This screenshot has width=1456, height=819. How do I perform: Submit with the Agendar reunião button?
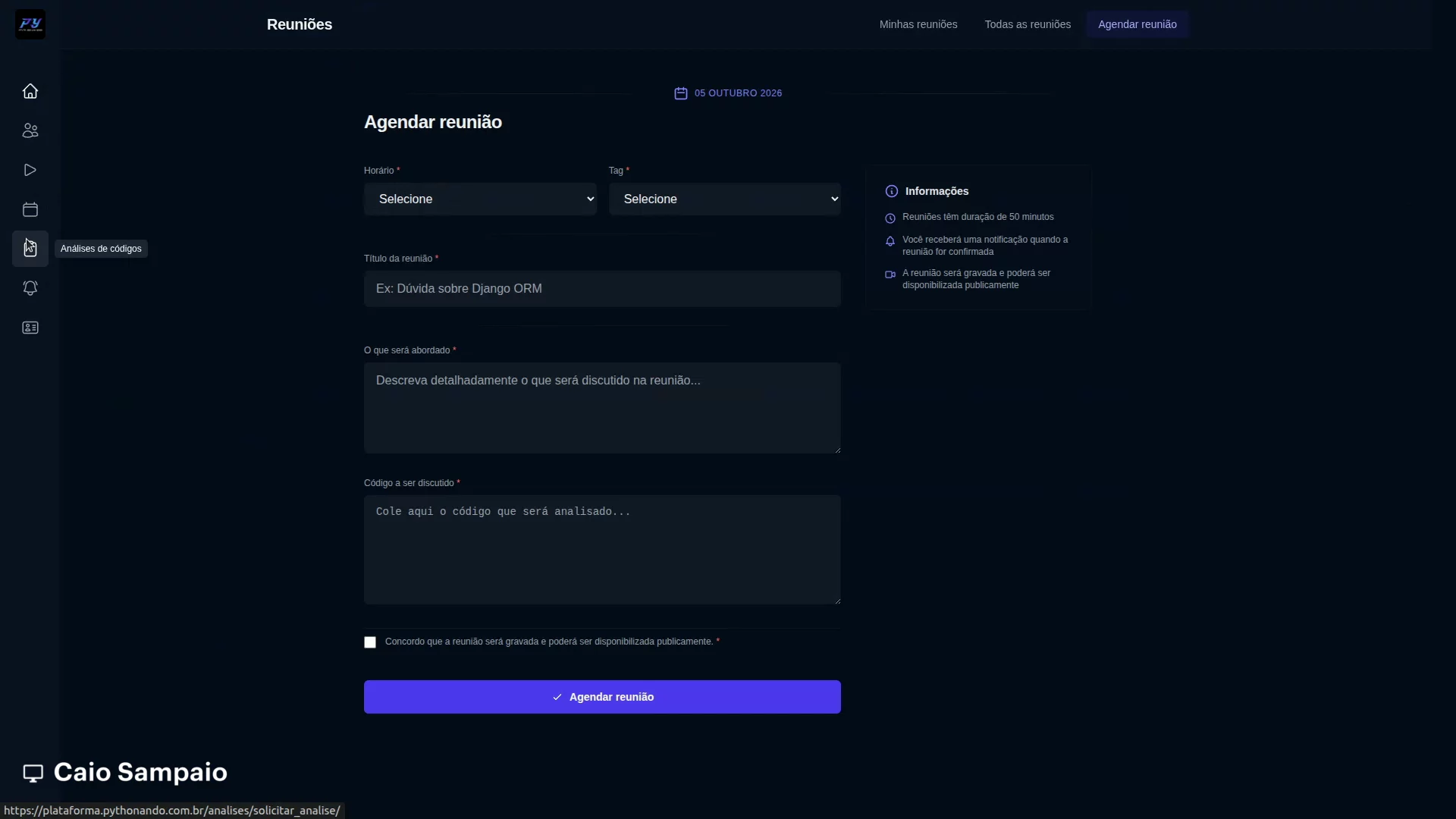(602, 697)
